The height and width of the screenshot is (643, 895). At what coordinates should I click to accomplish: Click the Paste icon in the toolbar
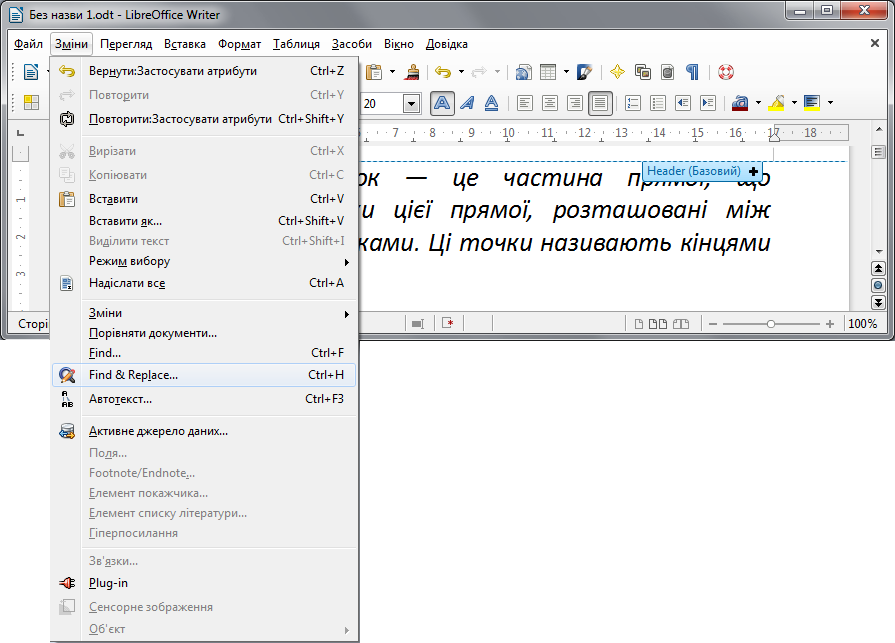pos(374,72)
